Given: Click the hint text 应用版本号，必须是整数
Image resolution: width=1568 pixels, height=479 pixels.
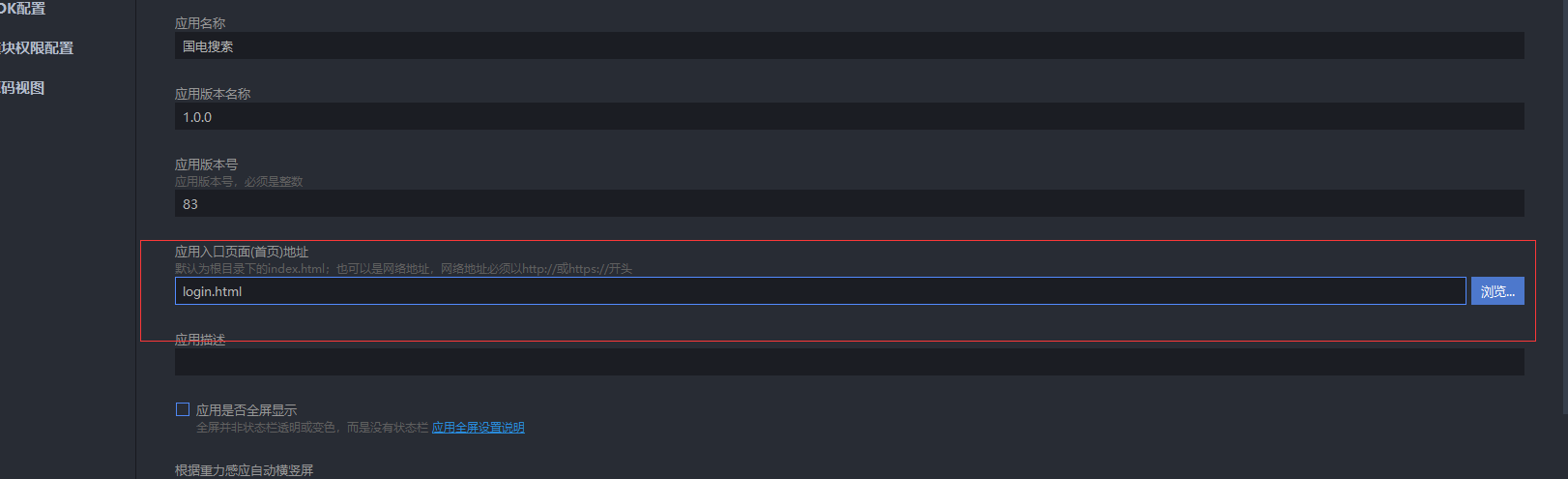Looking at the screenshot, I should [x=239, y=182].
